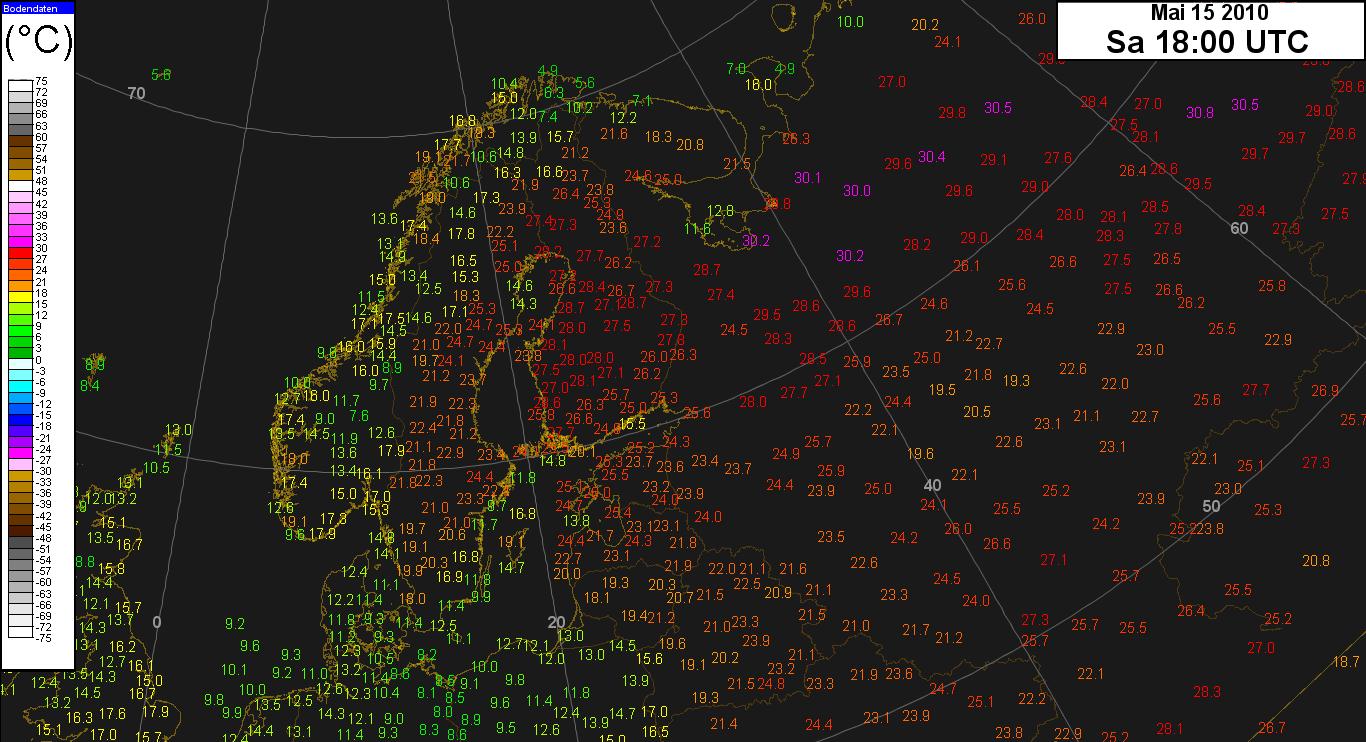The height and width of the screenshot is (742, 1366).
Task: Select the magenta 30.0 temperature reading
Action: 857,190
